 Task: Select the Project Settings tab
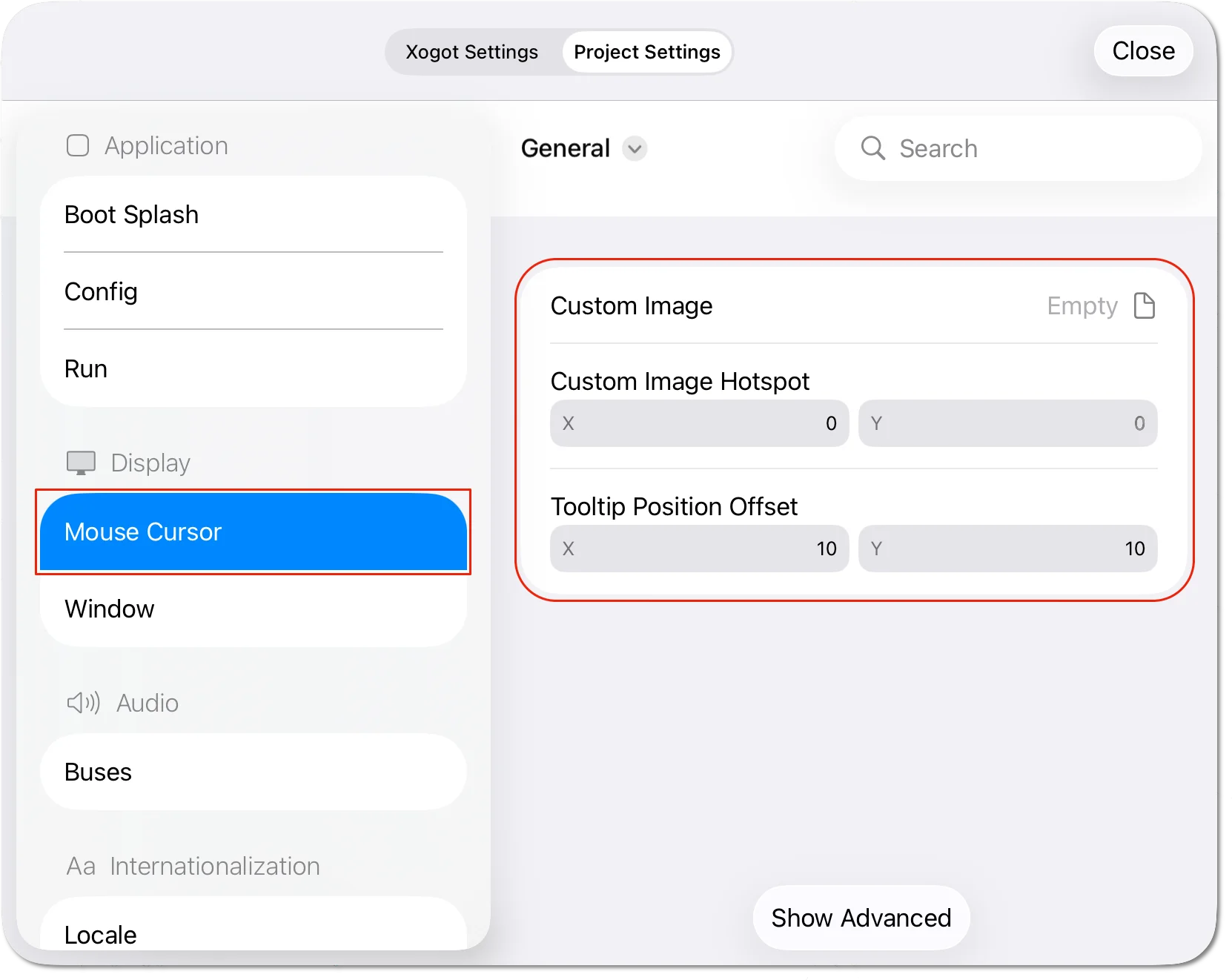pyautogui.click(x=647, y=52)
